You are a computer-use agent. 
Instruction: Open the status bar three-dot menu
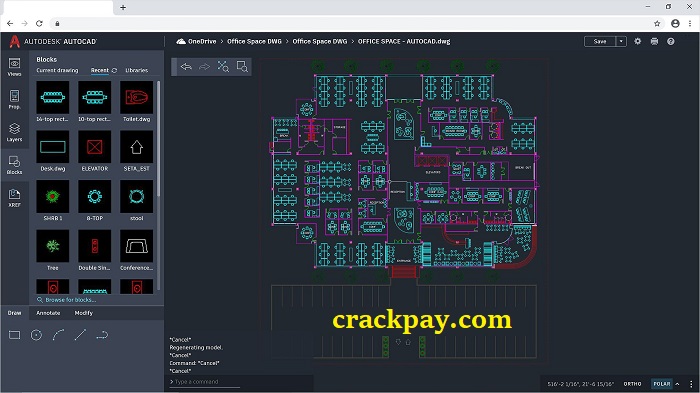(691, 384)
